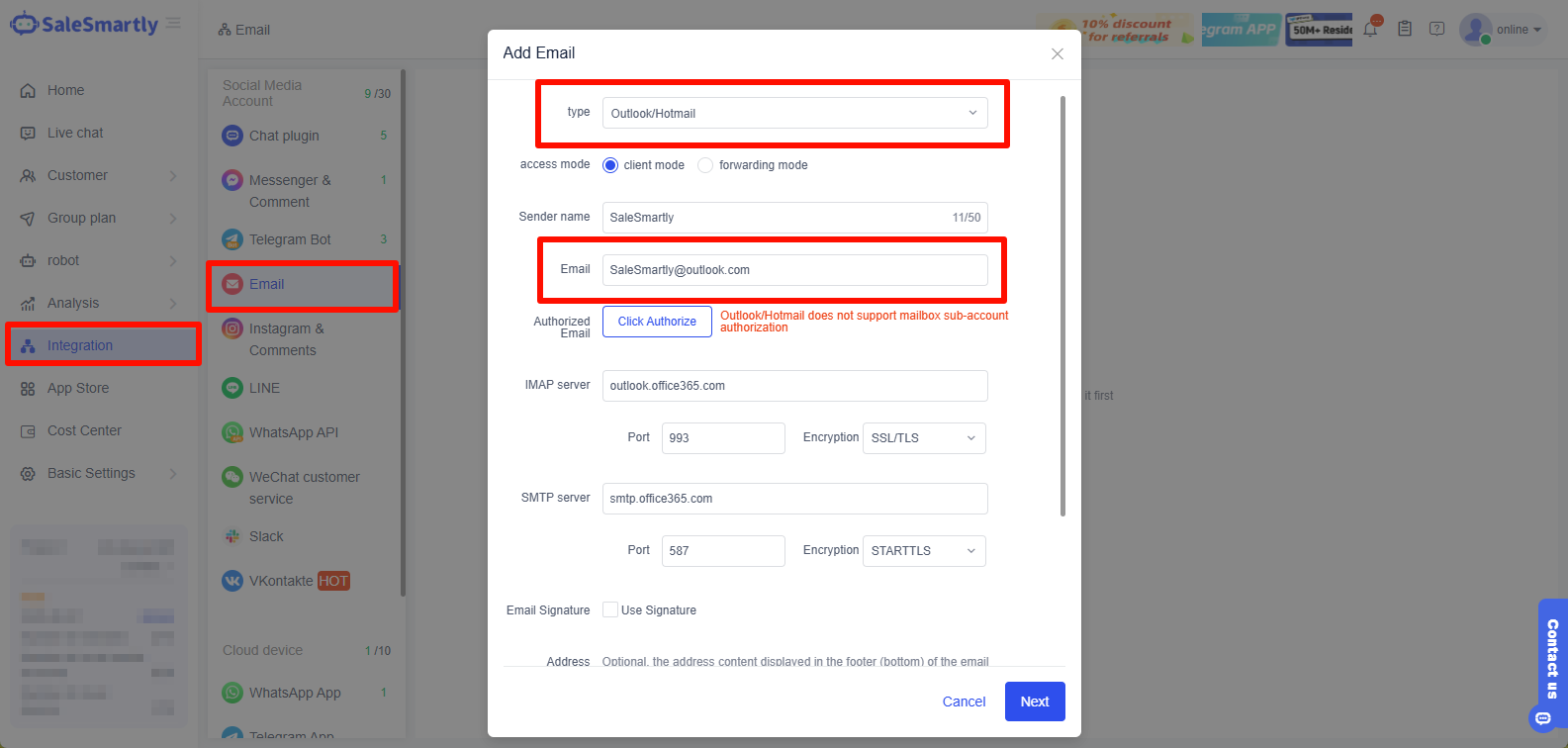
Task: Close the Add Email dialog
Action: 1058,53
